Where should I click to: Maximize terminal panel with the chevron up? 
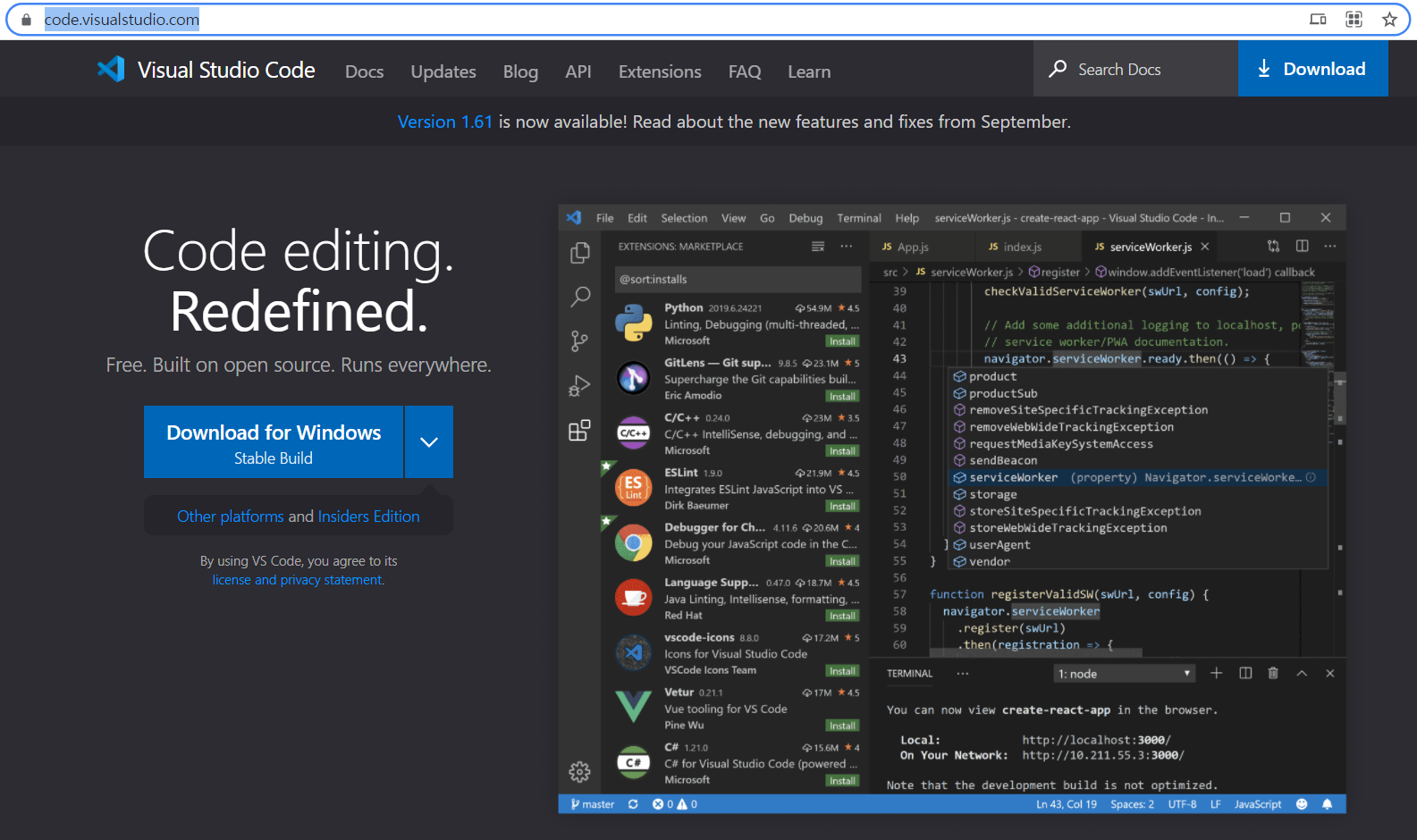click(x=1302, y=673)
